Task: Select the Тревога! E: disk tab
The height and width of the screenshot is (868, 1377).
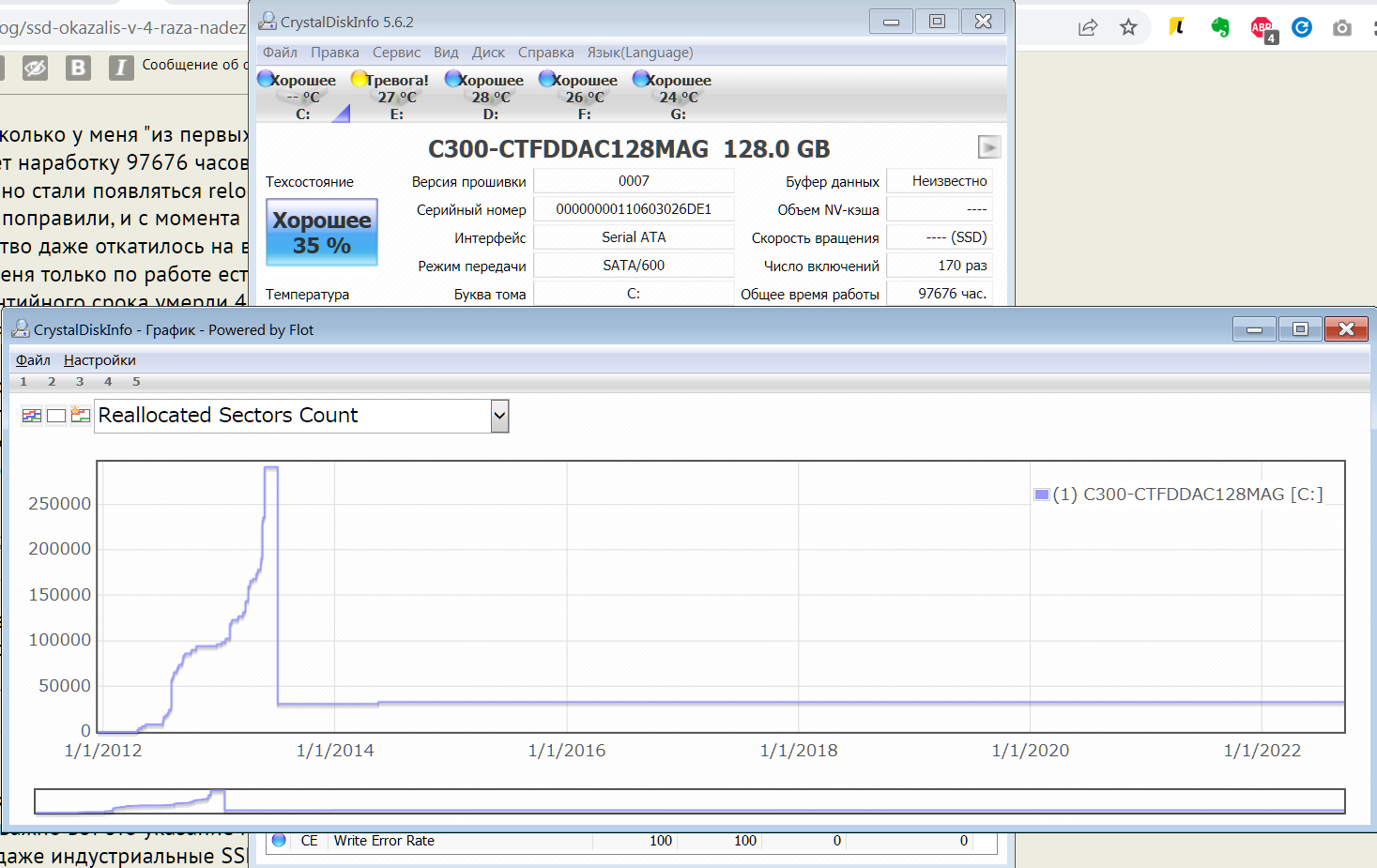Action: 396,97
